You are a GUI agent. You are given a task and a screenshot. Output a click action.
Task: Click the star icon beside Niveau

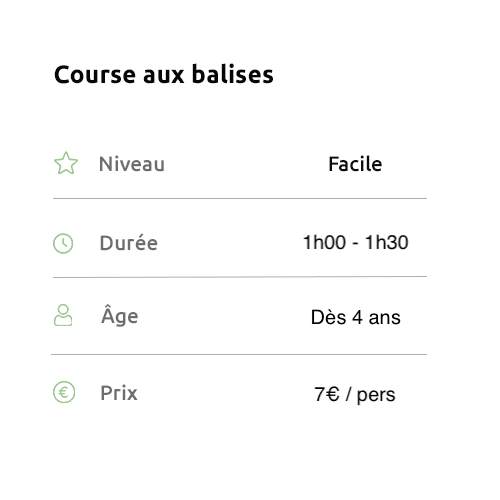[66, 163]
